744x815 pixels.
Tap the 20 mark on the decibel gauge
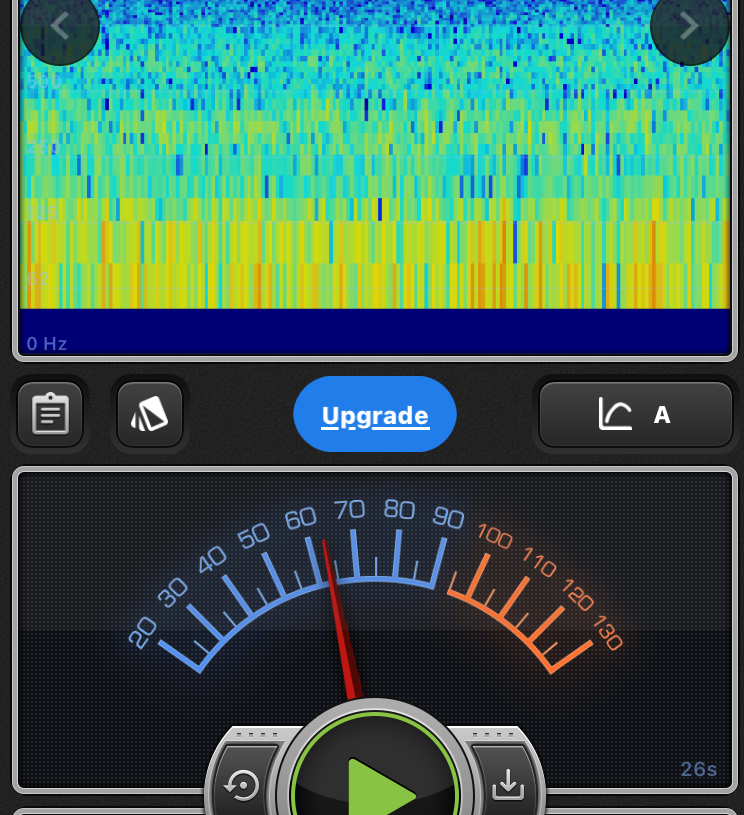(x=143, y=631)
